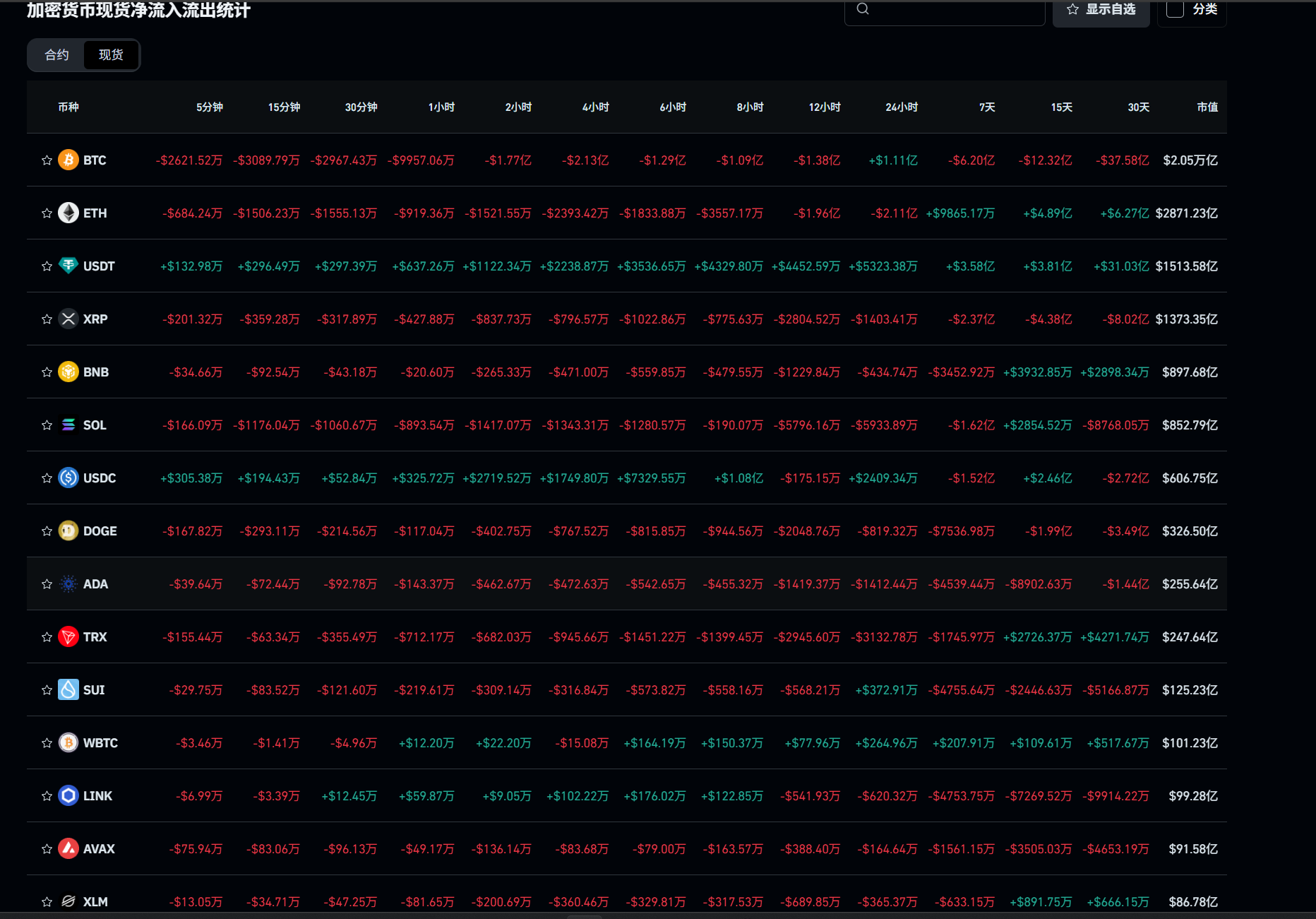Click the AVAX coin logo

68,849
